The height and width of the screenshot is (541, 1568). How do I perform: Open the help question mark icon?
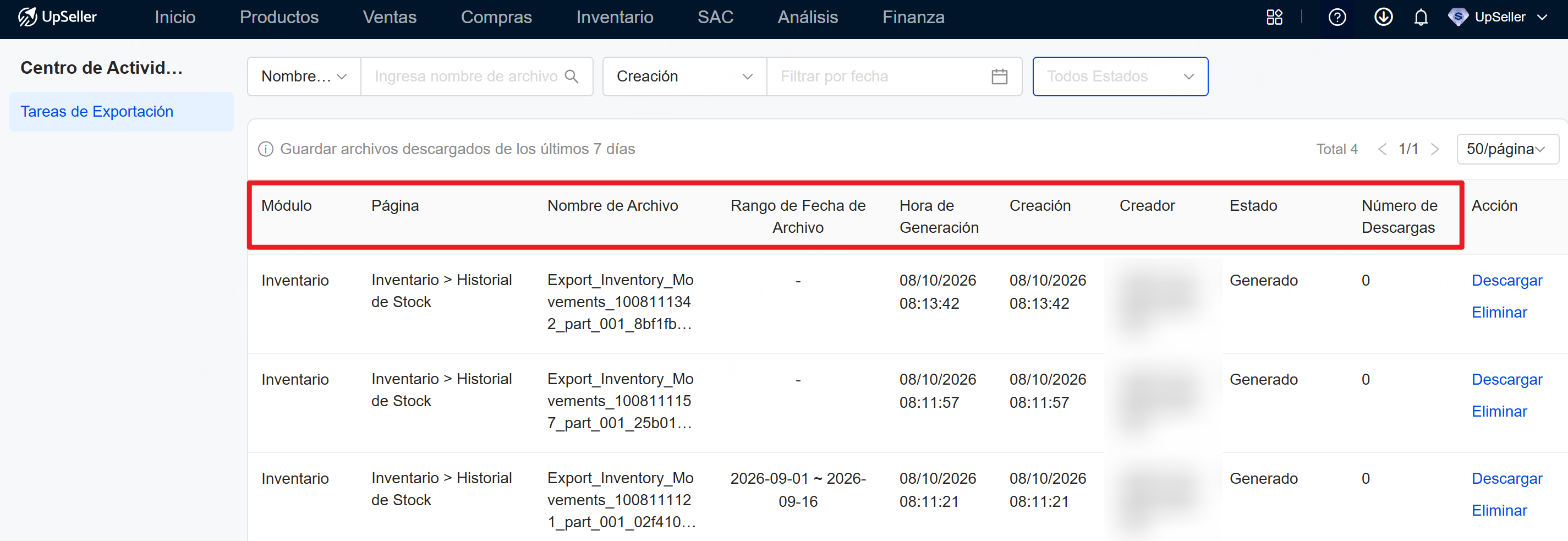[1337, 17]
